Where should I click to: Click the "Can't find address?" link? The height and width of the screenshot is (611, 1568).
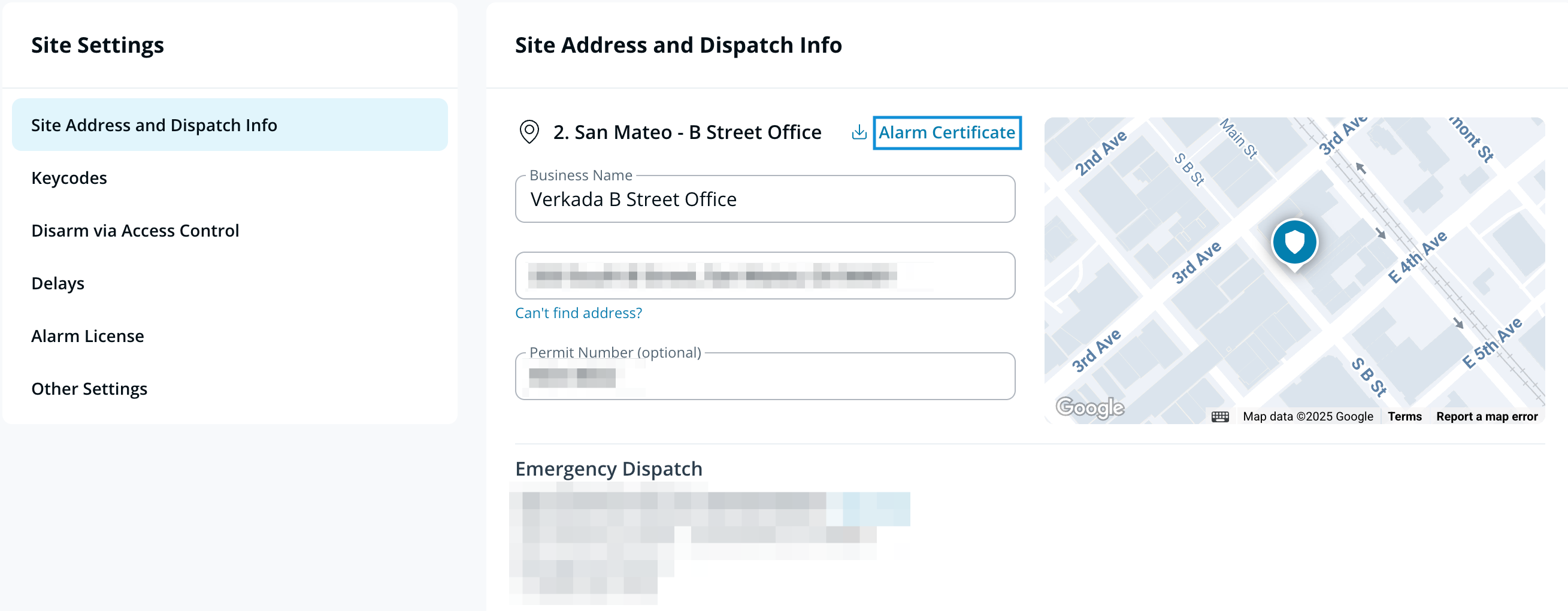coord(578,313)
